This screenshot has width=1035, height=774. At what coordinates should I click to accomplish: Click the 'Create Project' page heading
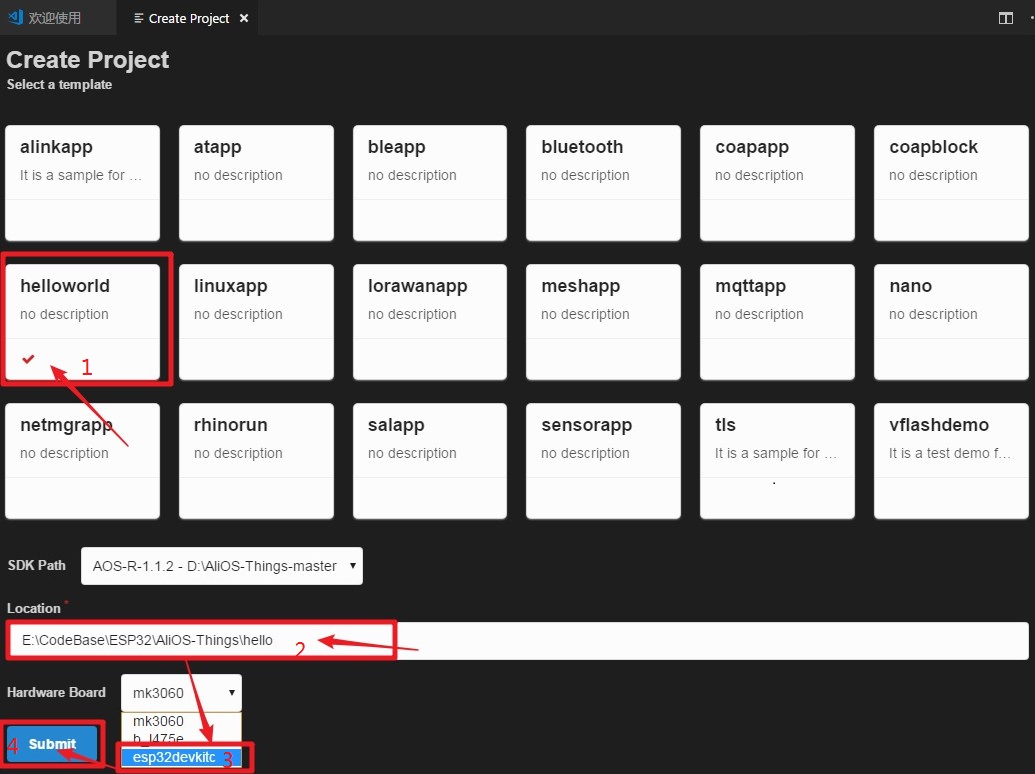pyautogui.click(x=88, y=60)
